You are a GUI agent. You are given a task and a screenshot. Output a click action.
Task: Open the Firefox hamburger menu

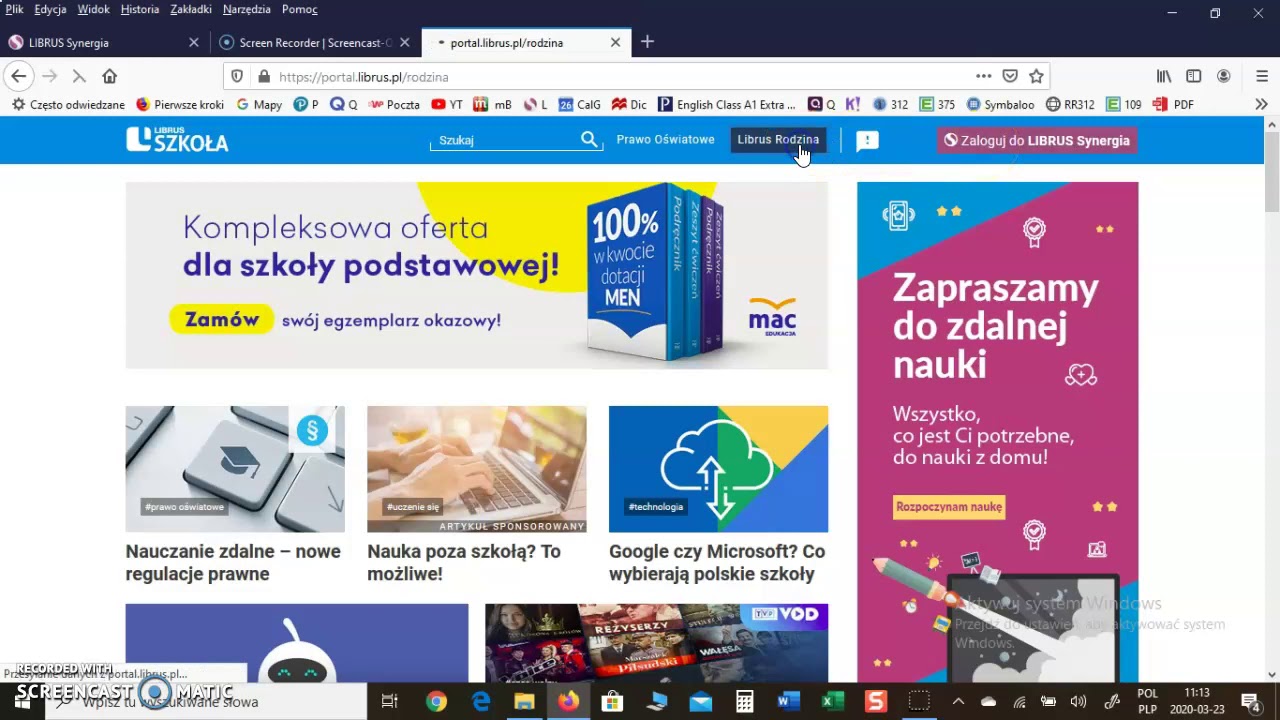click(x=1261, y=76)
